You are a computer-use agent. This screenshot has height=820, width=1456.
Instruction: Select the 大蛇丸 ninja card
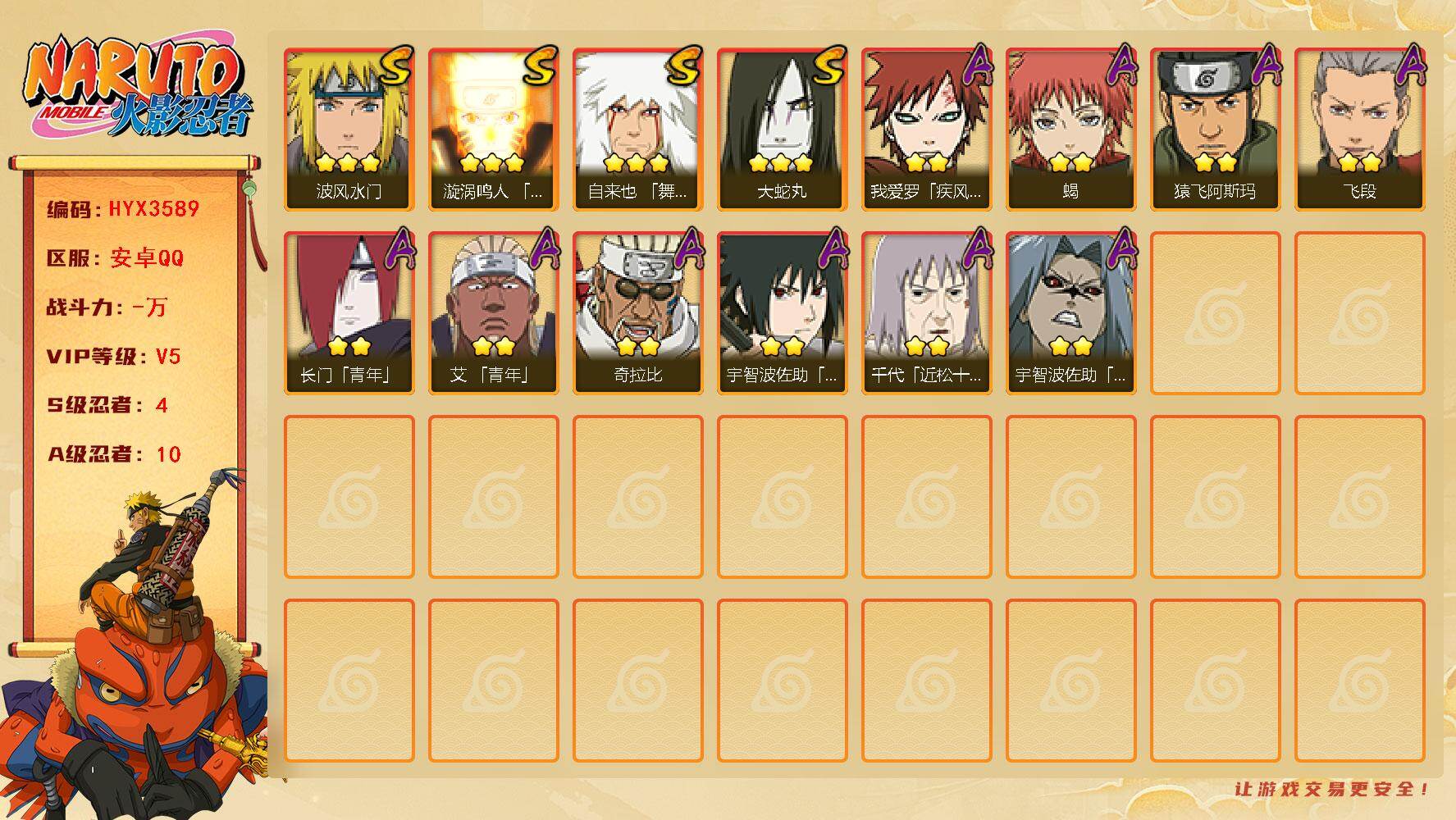[x=783, y=130]
